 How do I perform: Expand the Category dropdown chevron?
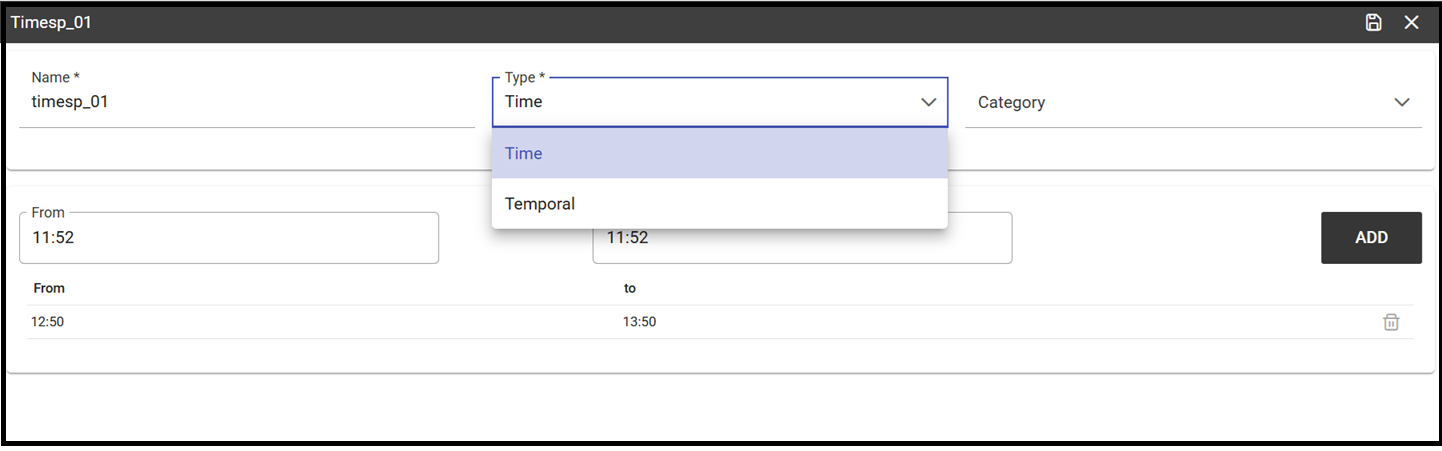tap(1402, 102)
